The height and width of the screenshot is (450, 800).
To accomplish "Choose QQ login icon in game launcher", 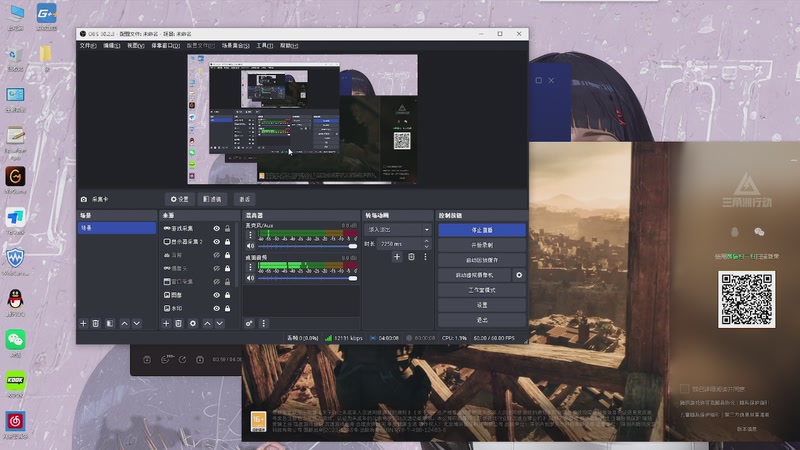I will click(735, 232).
